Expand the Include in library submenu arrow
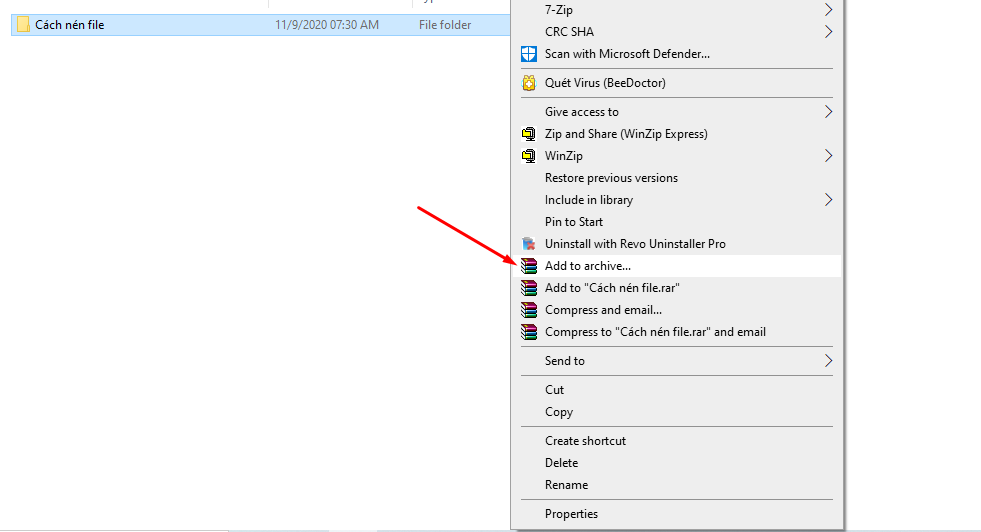 (828, 200)
